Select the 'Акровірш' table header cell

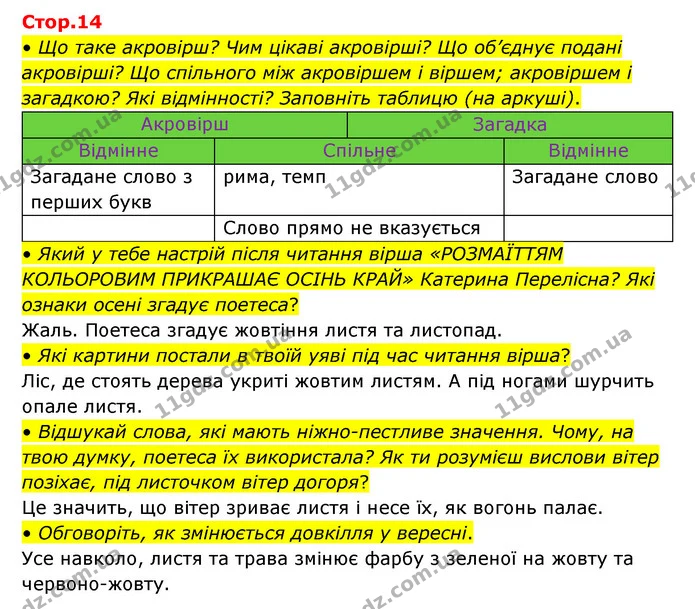click(185, 125)
